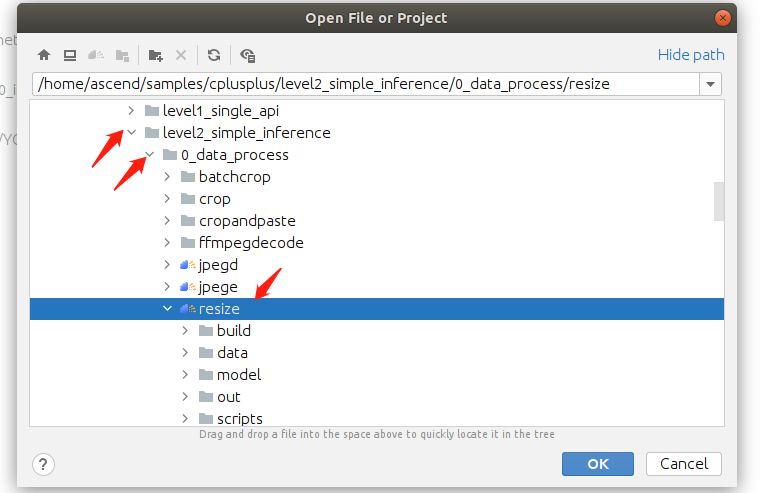Click the Cancel button
This screenshot has height=493, width=768.
click(684, 464)
